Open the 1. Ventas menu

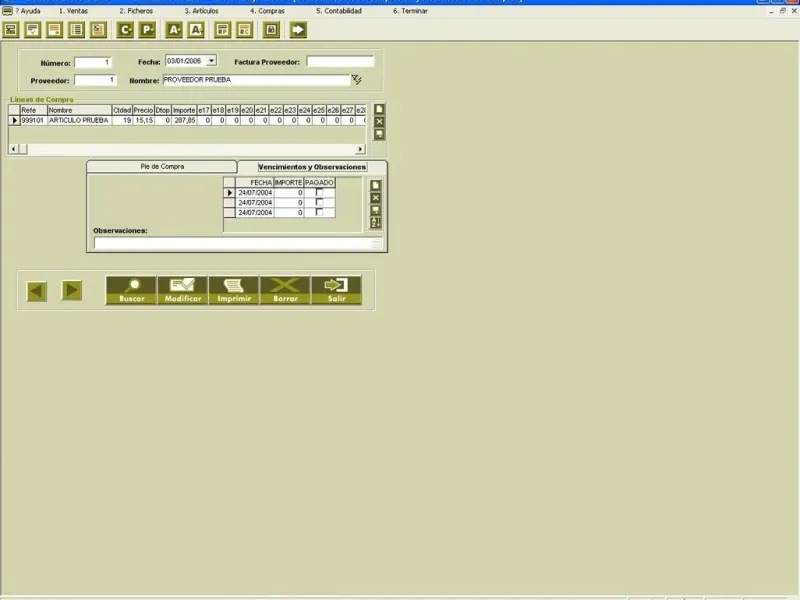(x=73, y=11)
